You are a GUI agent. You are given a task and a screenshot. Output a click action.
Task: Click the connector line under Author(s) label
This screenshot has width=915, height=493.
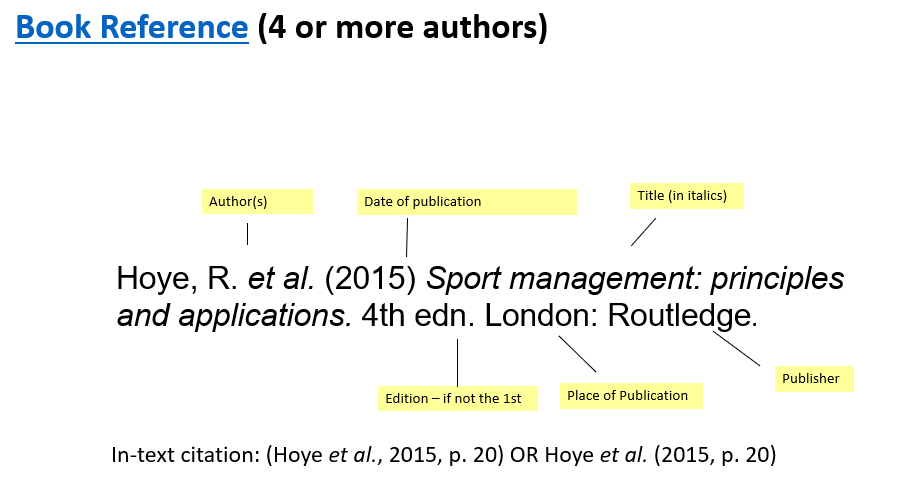(247, 234)
